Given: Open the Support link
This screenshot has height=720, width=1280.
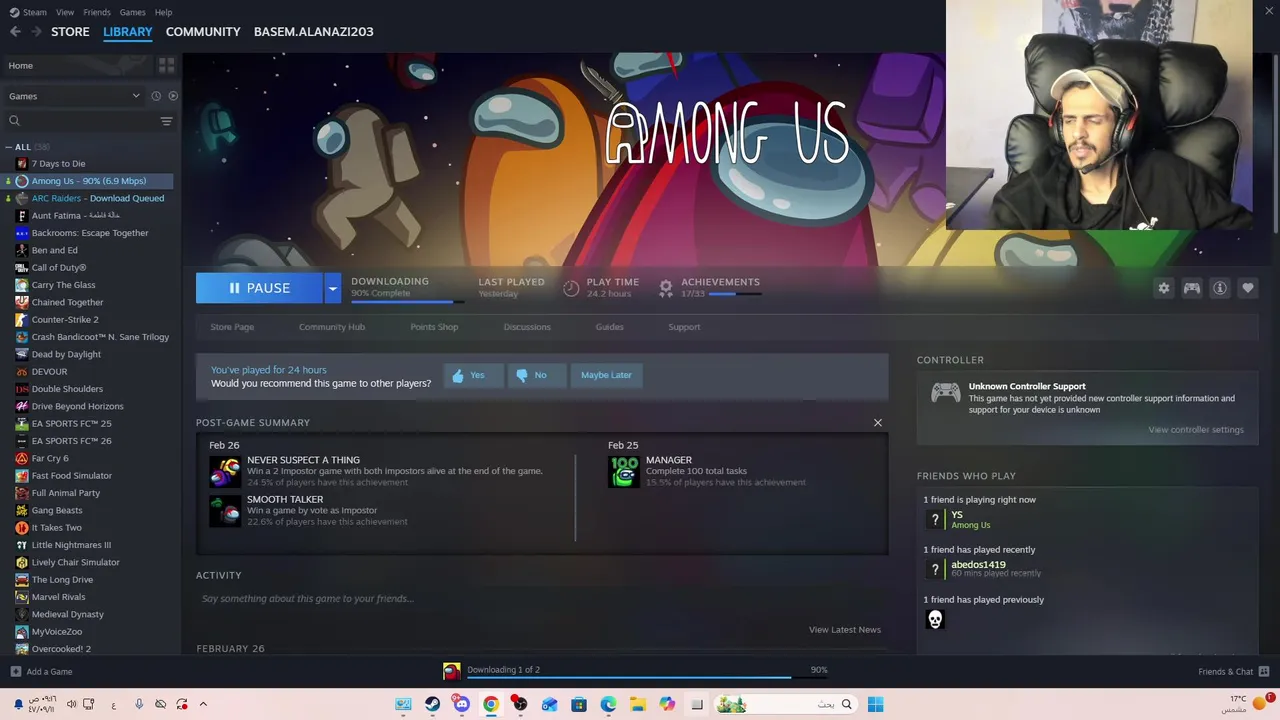Looking at the screenshot, I should pos(684,327).
